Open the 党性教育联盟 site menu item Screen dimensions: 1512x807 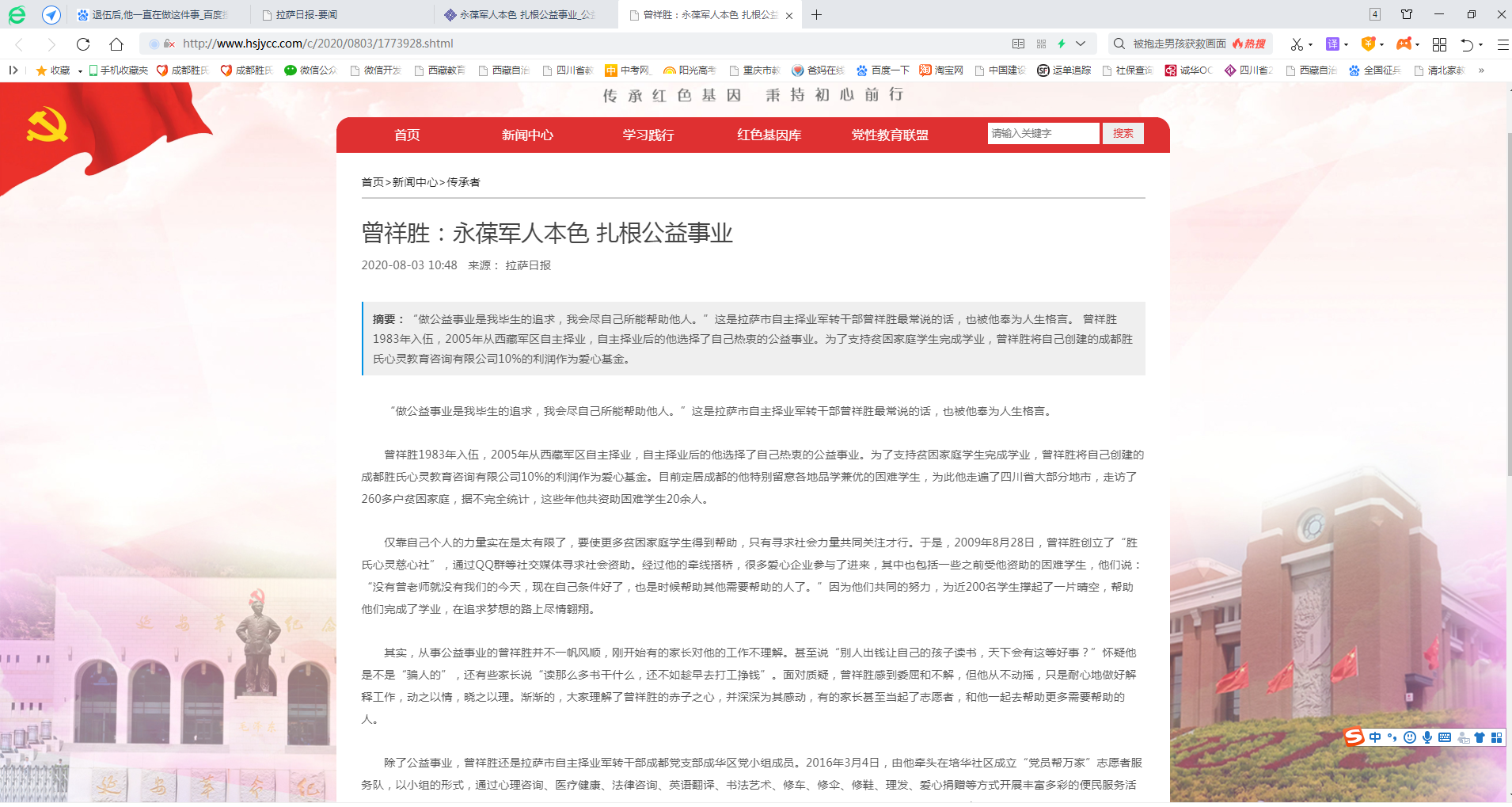[x=890, y=135]
